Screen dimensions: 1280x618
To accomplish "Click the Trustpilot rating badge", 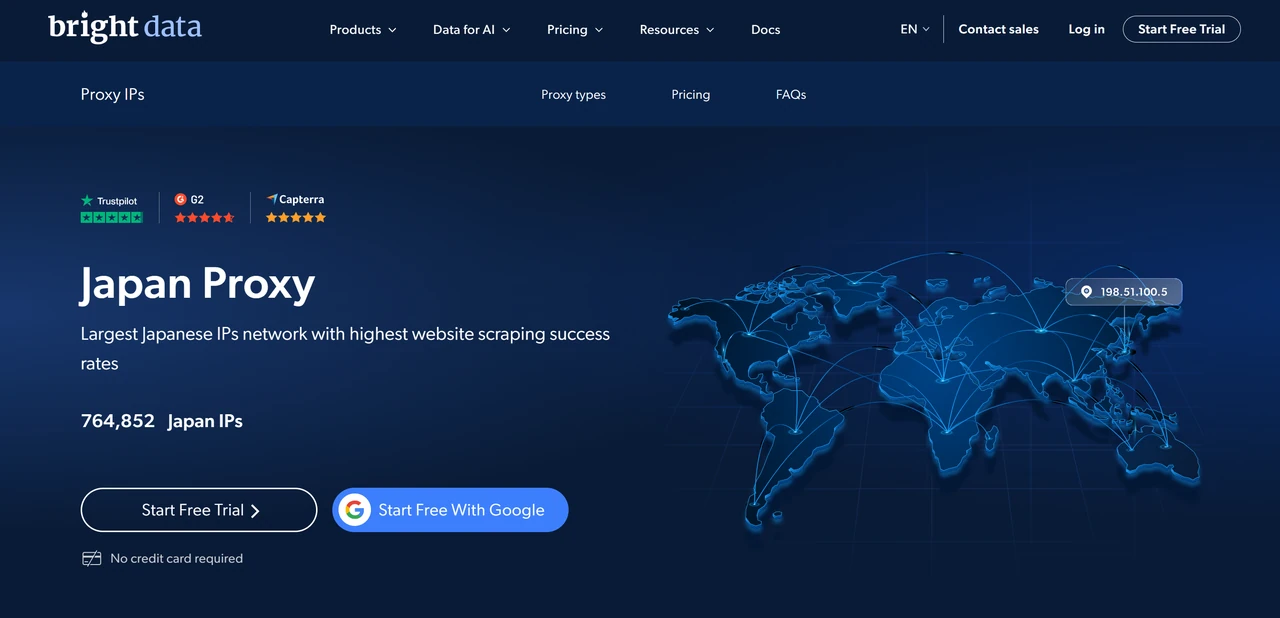I will click(111, 208).
